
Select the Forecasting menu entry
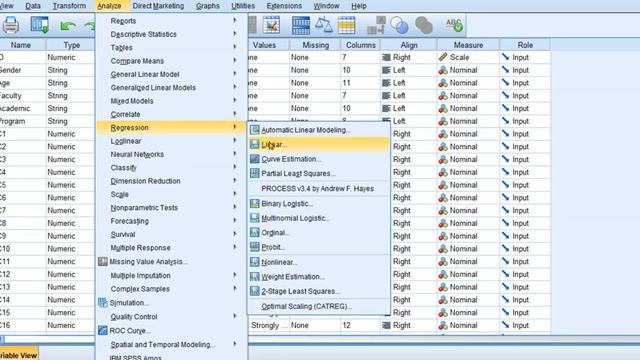[x=129, y=221]
